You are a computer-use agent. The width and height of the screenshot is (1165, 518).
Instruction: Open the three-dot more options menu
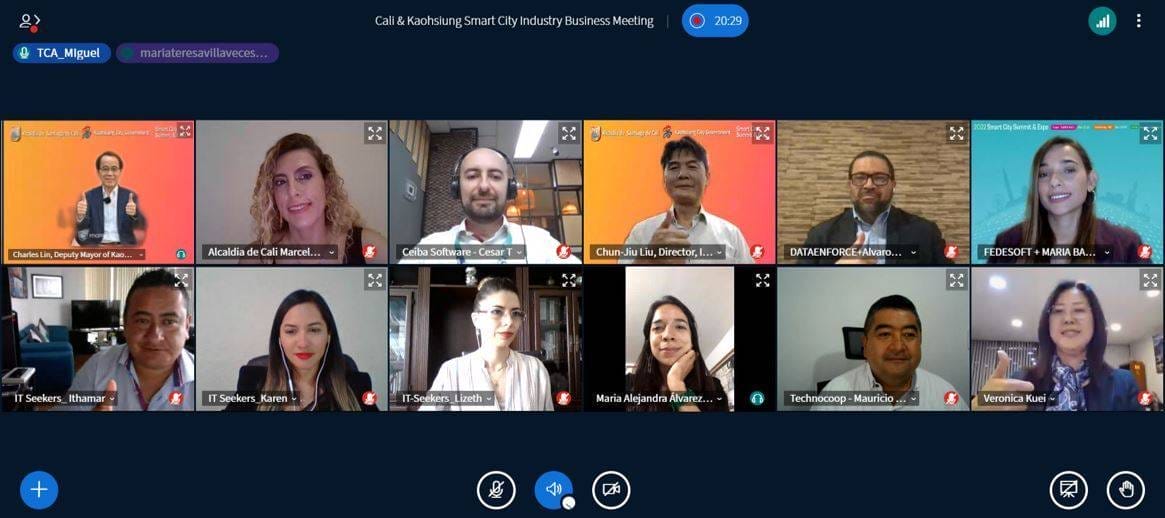pyautogui.click(x=1138, y=21)
